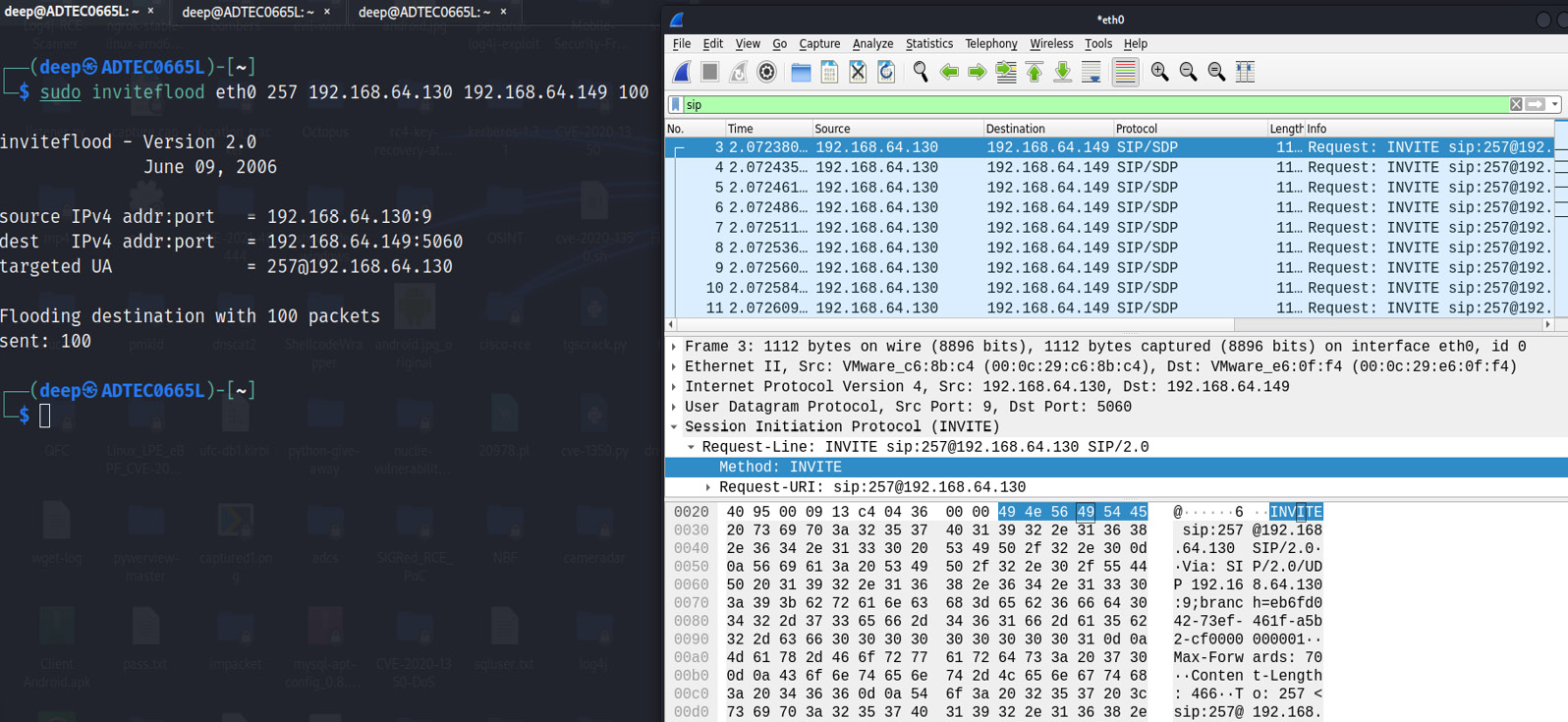Restart the current capture
The width and height of the screenshot is (1568, 722).
pyautogui.click(x=738, y=72)
